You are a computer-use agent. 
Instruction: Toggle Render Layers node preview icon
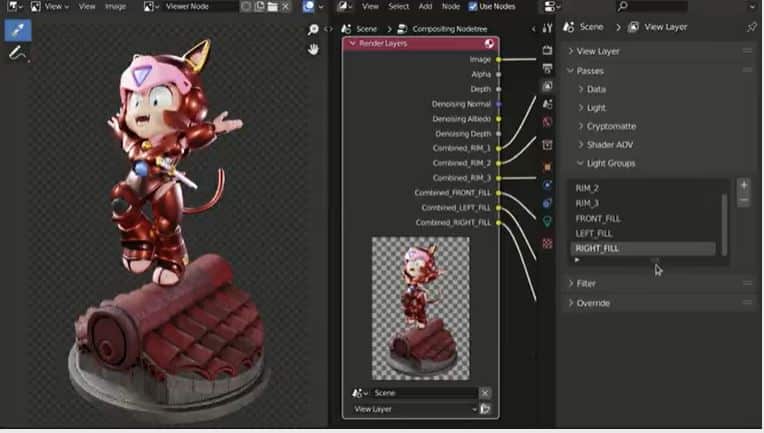tap(489, 44)
